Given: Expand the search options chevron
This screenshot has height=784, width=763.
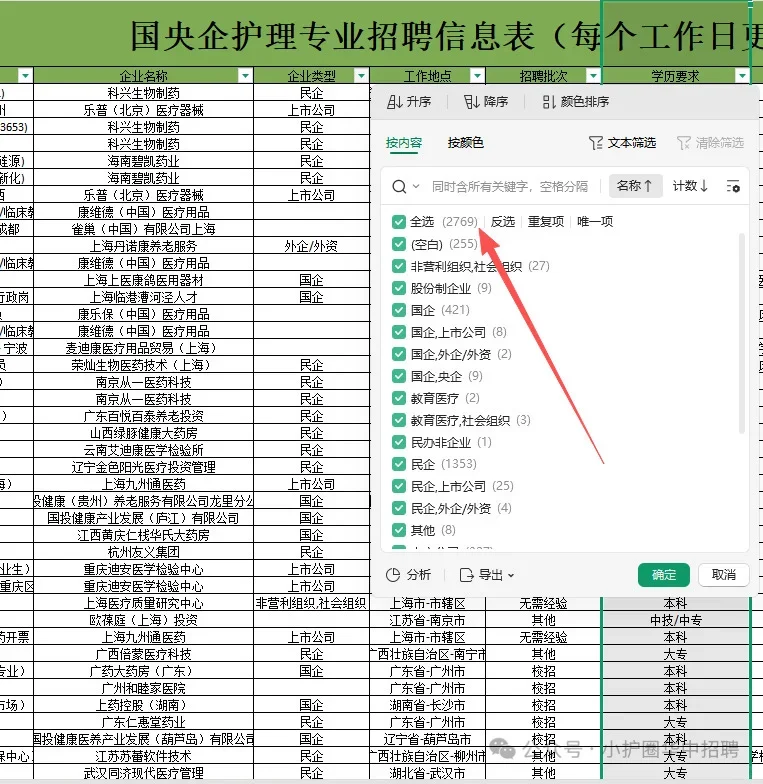Looking at the screenshot, I should tap(416, 186).
